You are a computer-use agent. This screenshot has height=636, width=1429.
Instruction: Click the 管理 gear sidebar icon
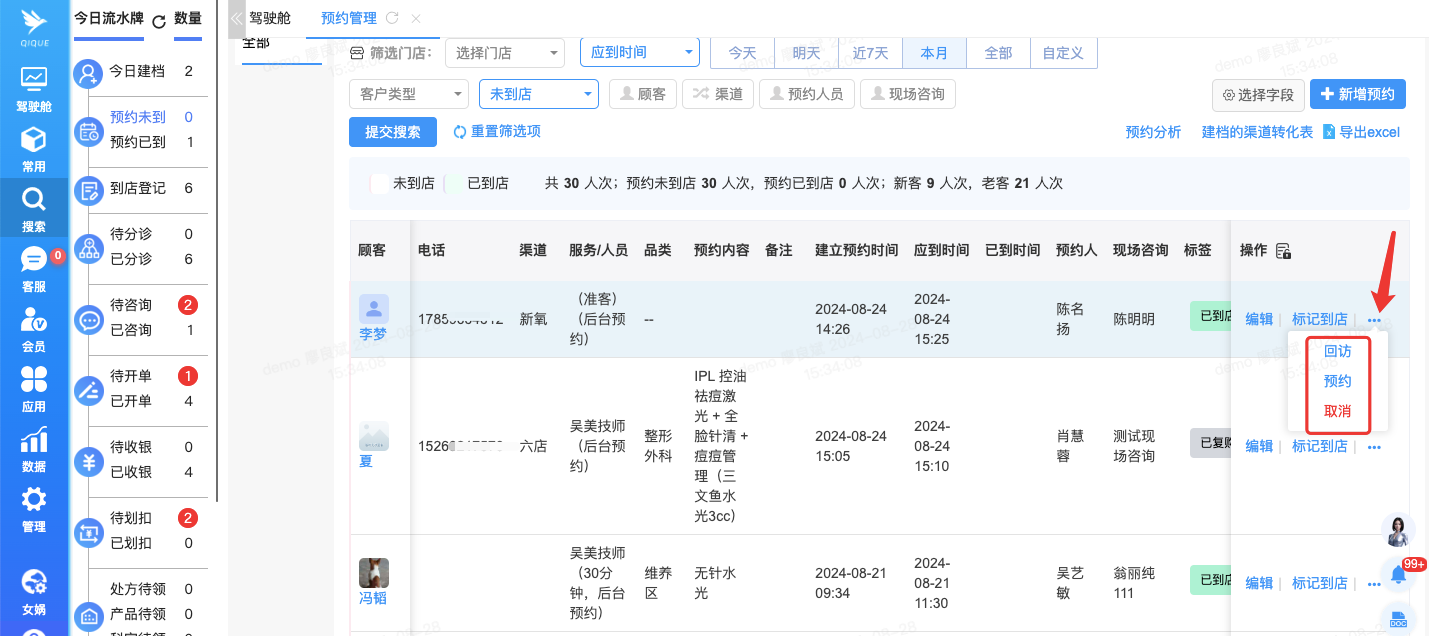[33, 508]
